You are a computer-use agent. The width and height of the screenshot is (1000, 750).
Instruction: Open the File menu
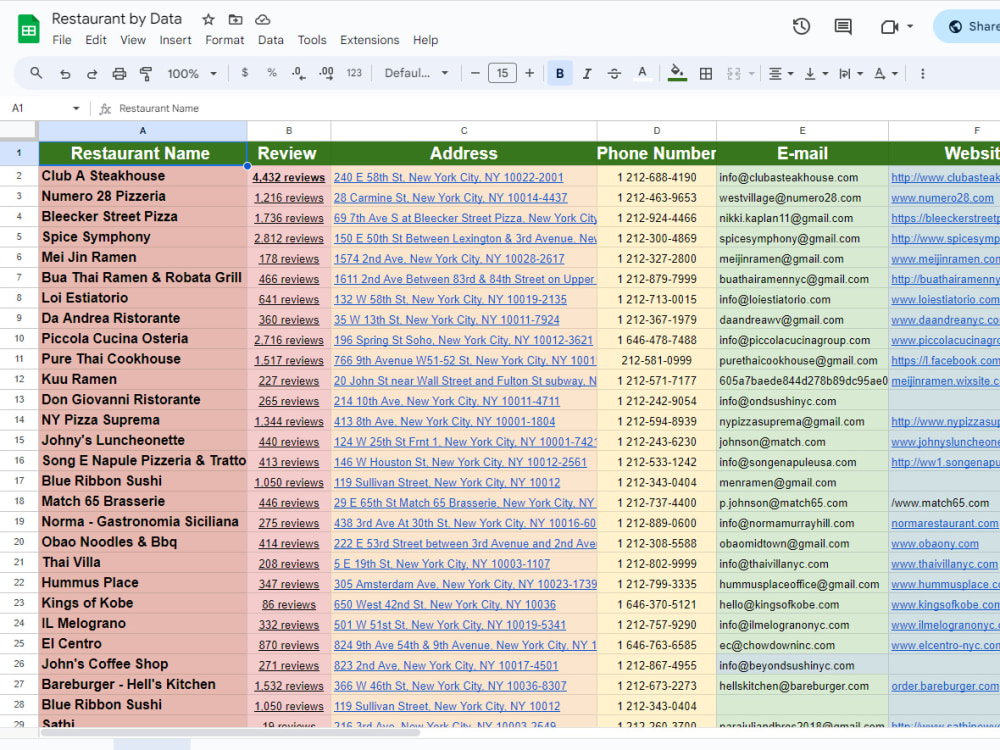62,40
